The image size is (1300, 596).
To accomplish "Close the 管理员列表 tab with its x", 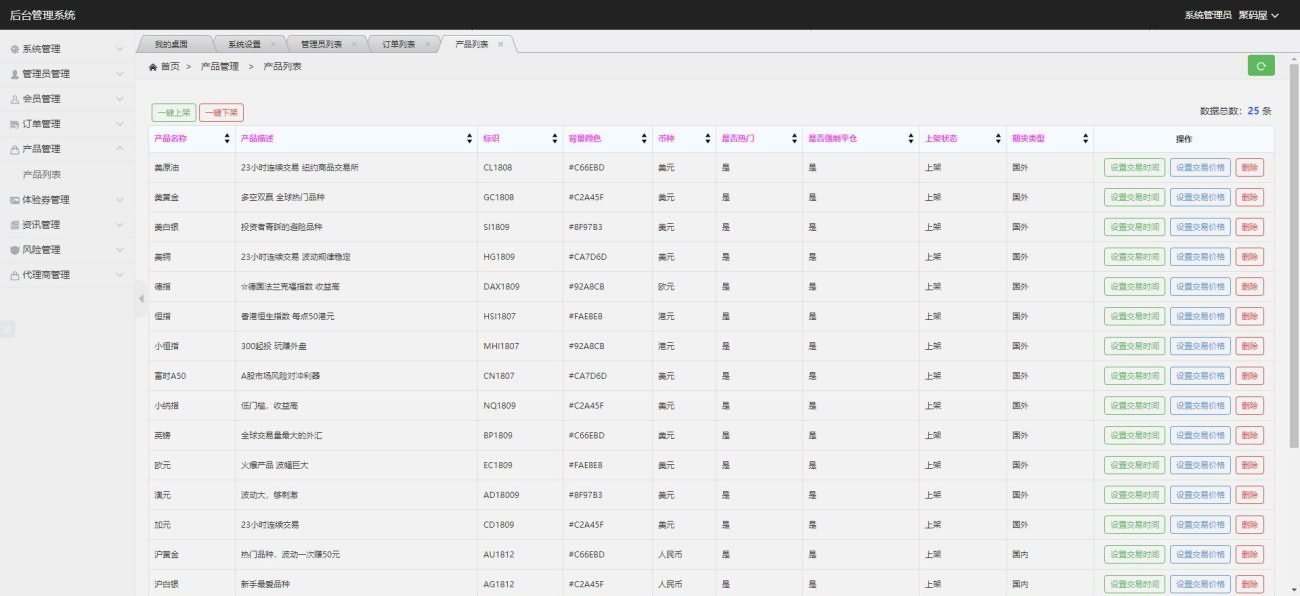I will (354, 45).
